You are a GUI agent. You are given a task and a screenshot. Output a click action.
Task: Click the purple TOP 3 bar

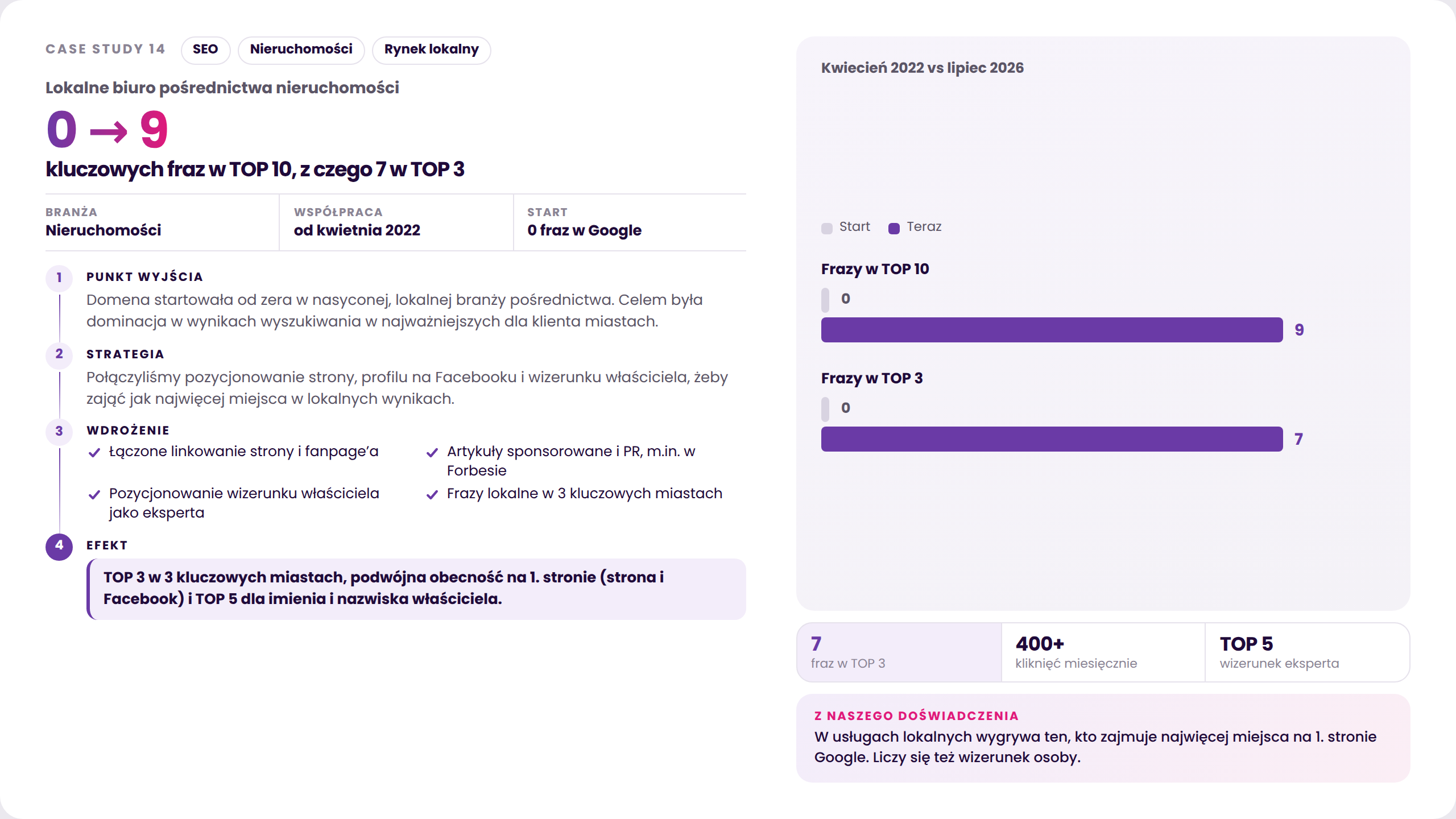tap(1052, 439)
